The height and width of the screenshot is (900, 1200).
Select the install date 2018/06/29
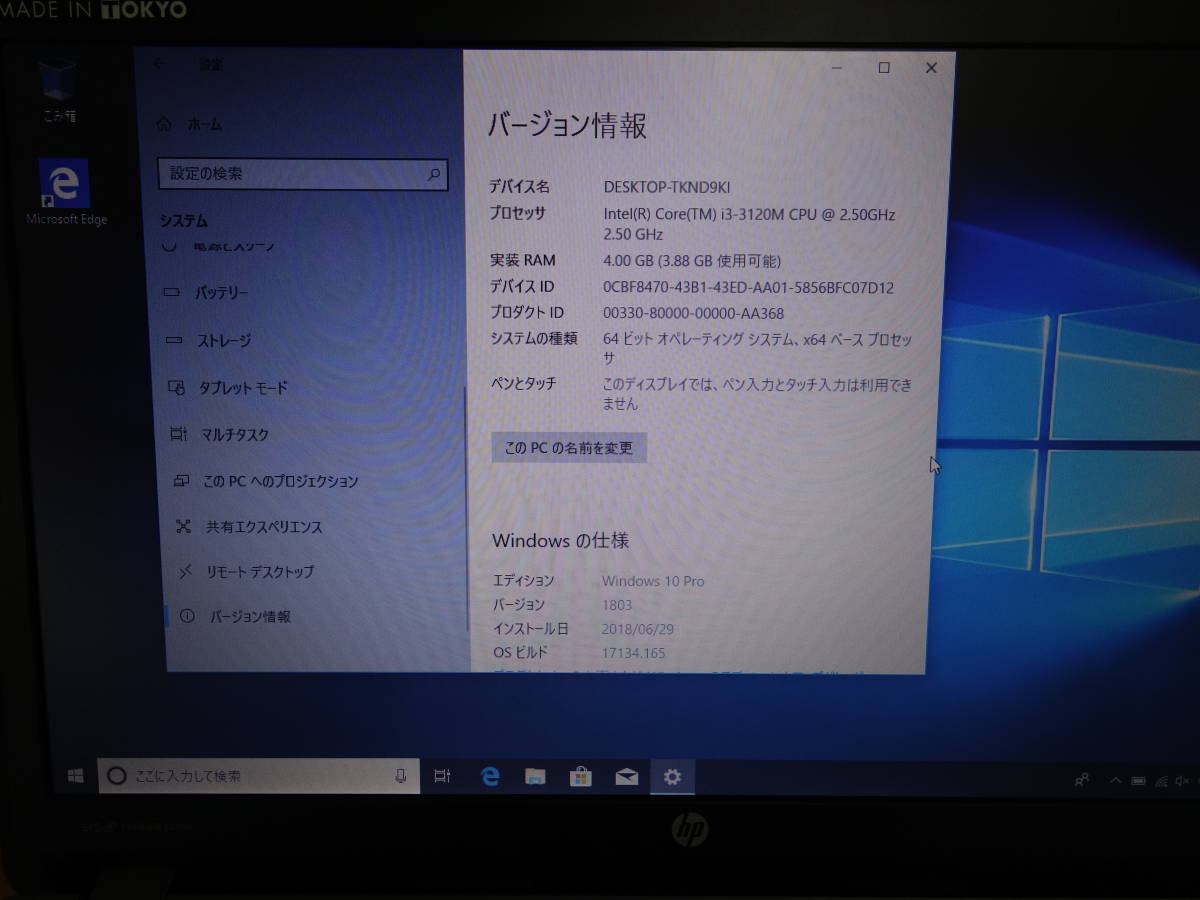(638, 629)
